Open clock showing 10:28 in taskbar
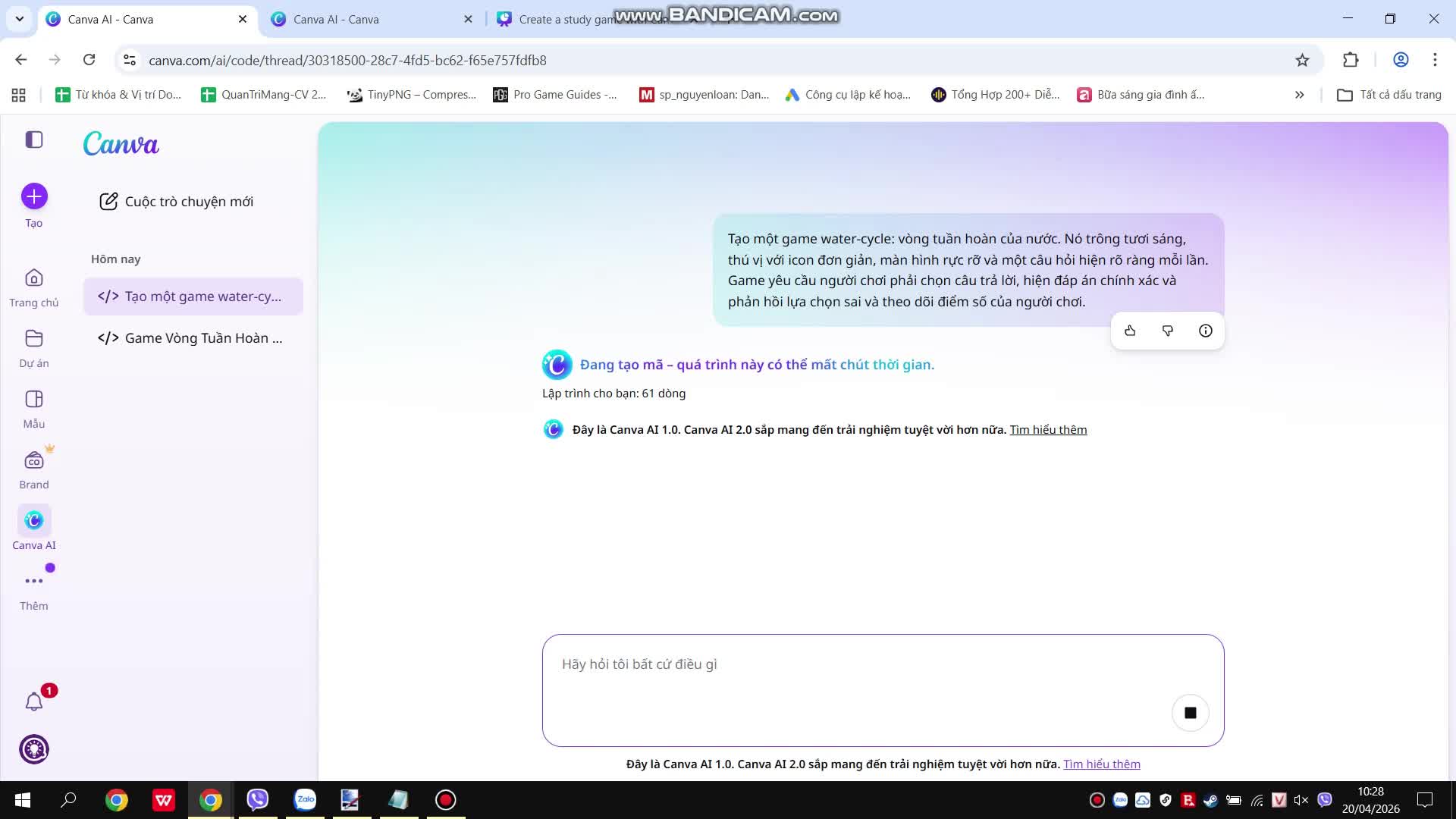1456x819 pixels. click(1370, 800)
